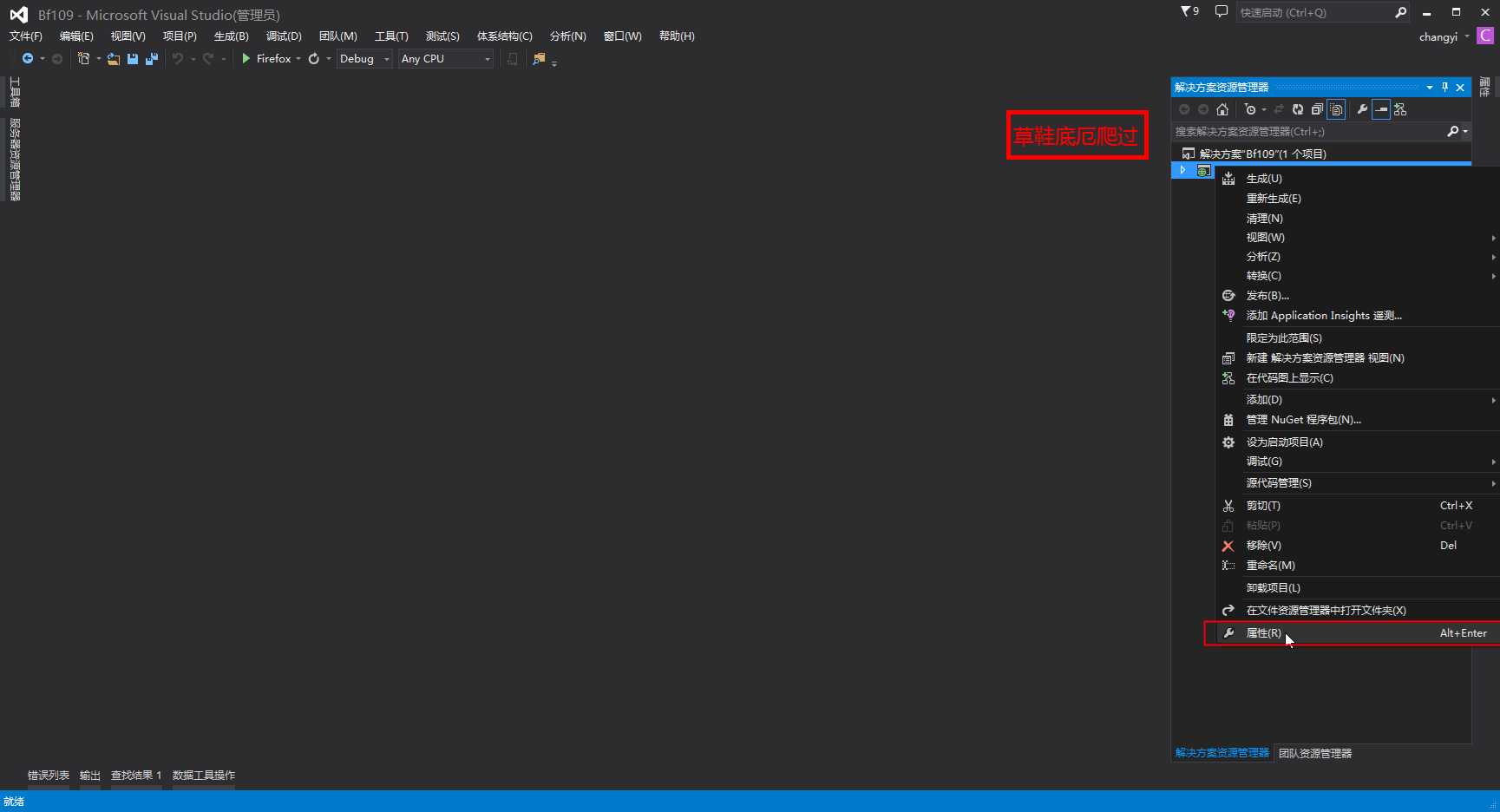Toggle auto-hide pin of Solution Explorer panel
The width and height of the screenshot is (1500, 812).
(1444, 87)
